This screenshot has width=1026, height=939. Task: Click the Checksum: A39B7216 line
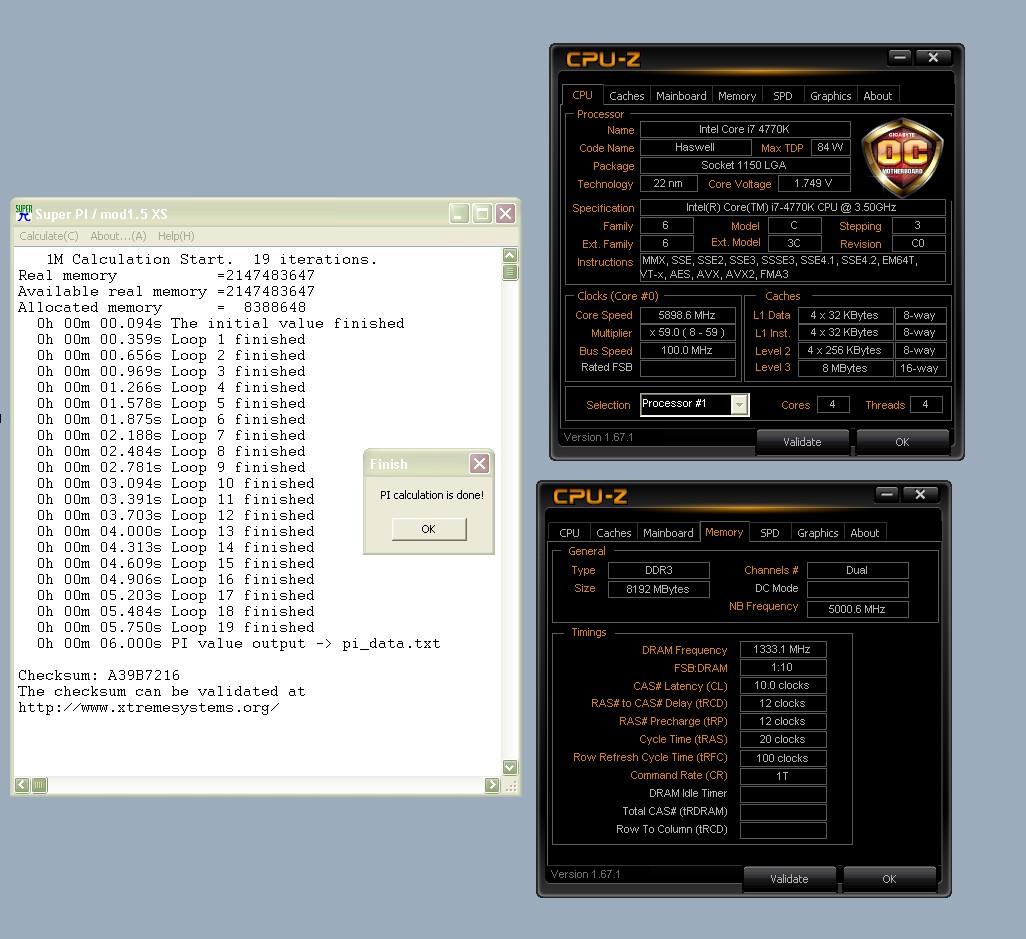[x=99, y=675]
